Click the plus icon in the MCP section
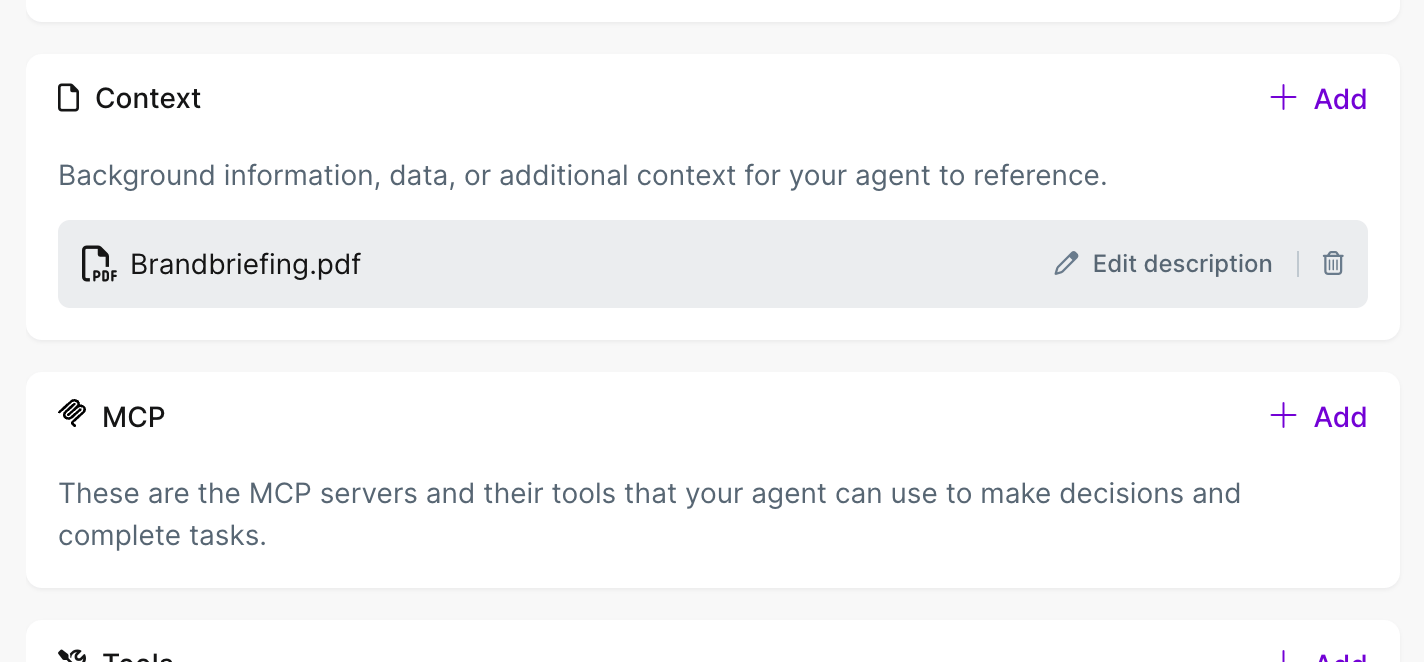 pyautogui.click(x=1283, y=416)
